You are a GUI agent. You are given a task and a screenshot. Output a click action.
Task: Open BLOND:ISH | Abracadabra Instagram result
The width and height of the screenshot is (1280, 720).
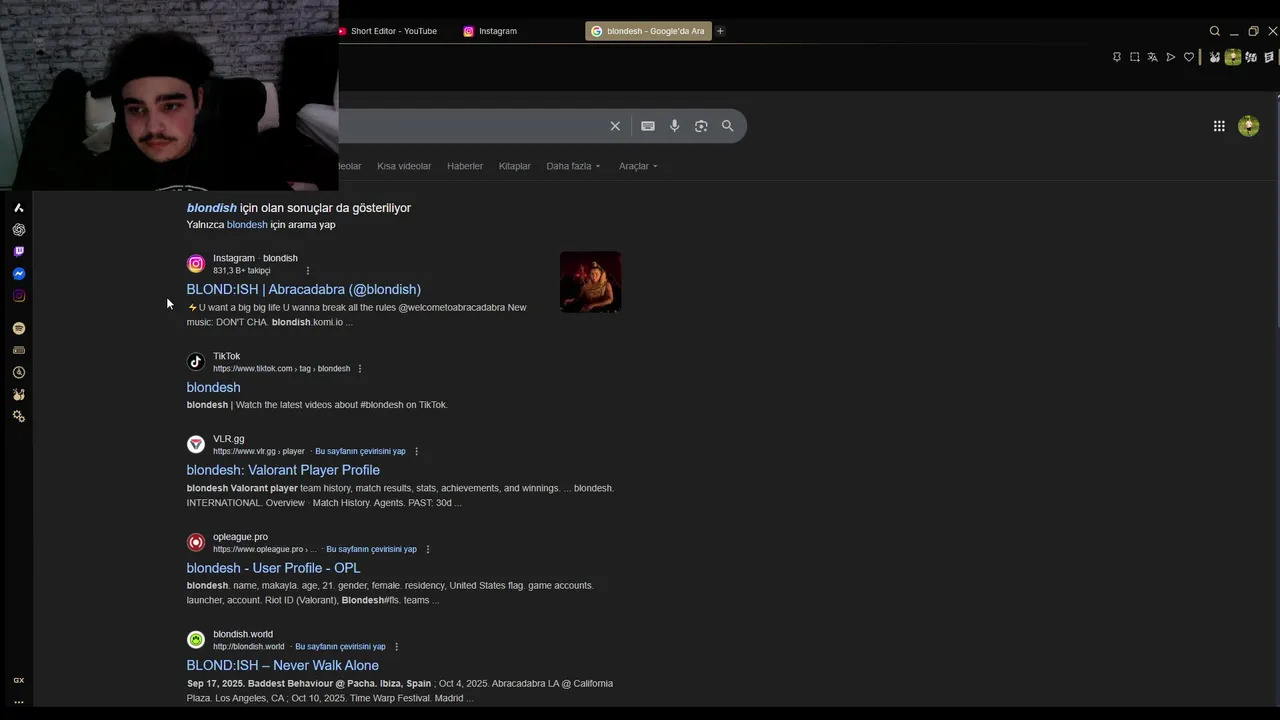[x=304, y=290]
